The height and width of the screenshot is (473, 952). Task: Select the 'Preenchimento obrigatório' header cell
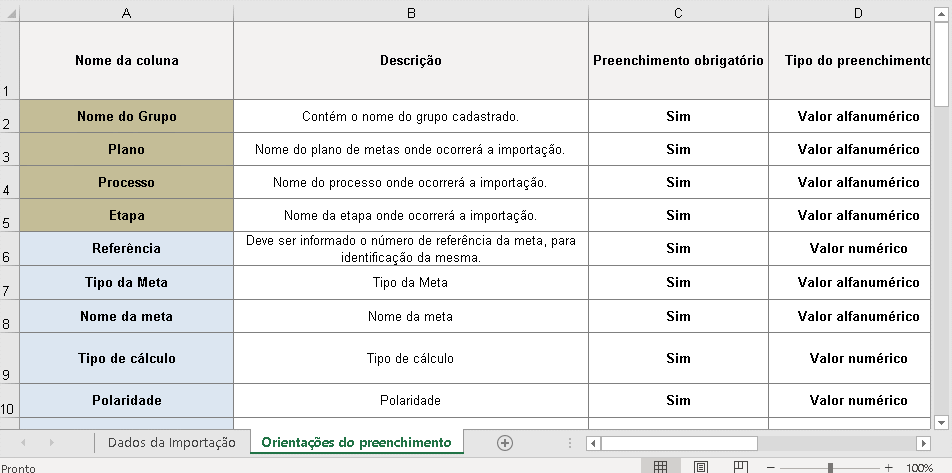pos(678,61)
